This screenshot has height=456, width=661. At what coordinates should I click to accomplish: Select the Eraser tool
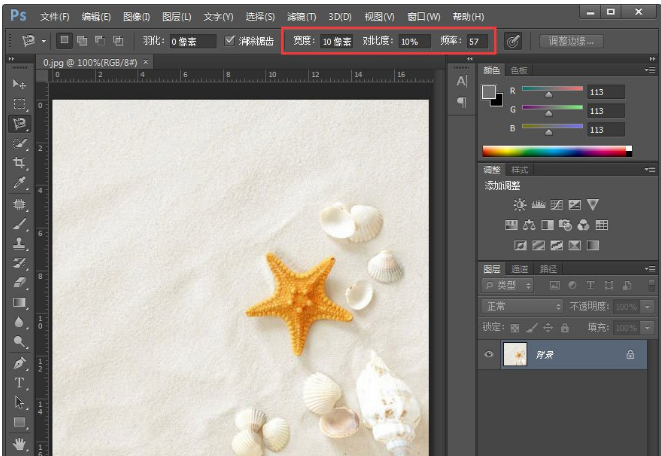[19, 283]
